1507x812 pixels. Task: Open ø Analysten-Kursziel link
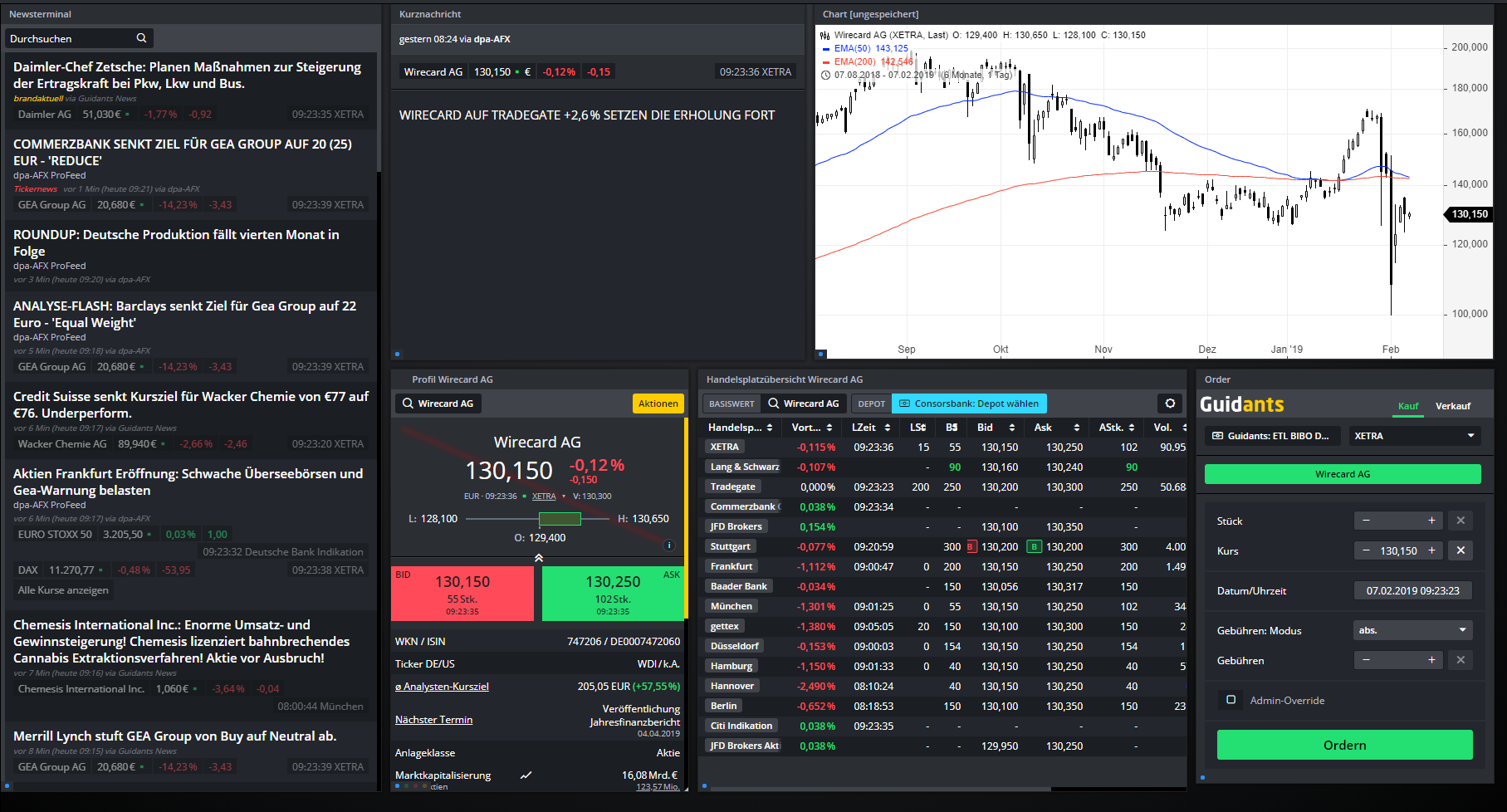tap(442, 687)
